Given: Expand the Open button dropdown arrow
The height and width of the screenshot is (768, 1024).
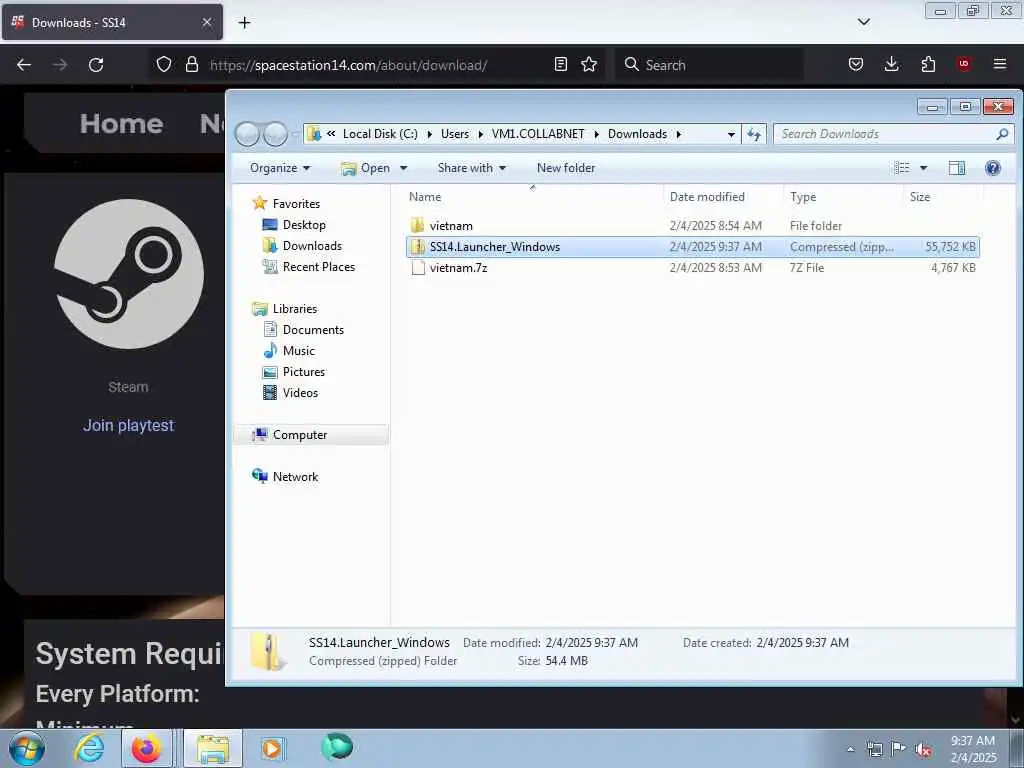Looking at the screenshot, I should click(404, 168).
